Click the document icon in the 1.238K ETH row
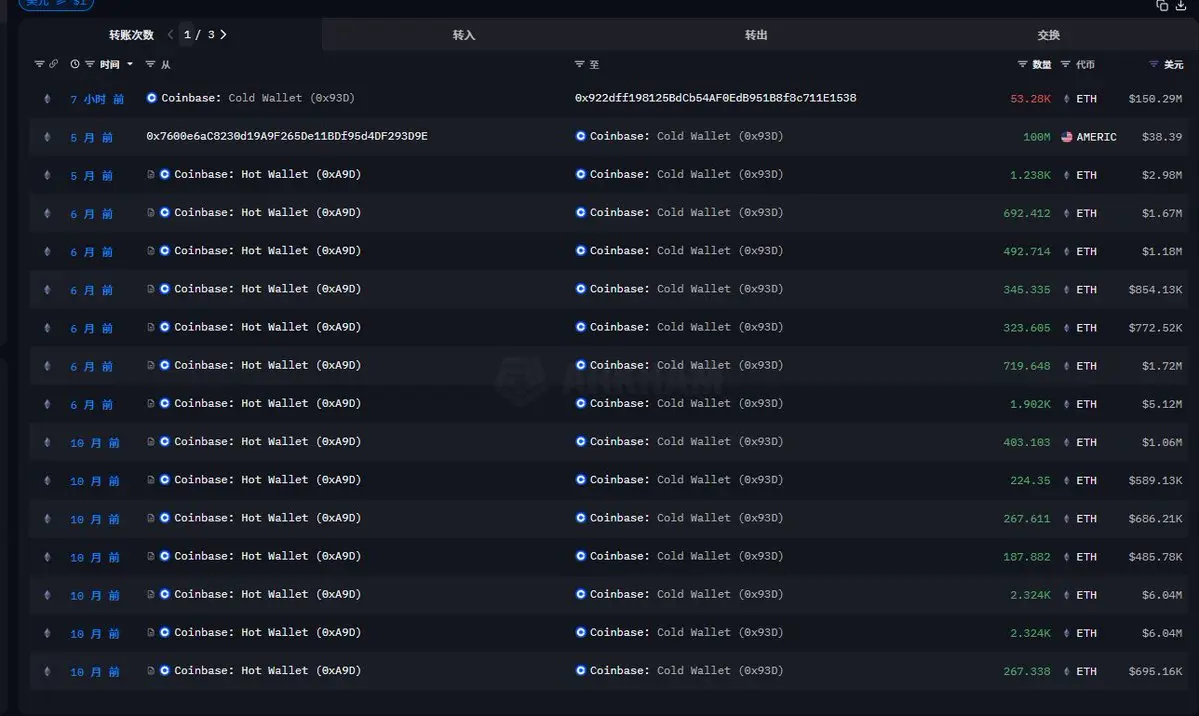Viewport: 1199px width, 716px height. [x=151, y=174]
